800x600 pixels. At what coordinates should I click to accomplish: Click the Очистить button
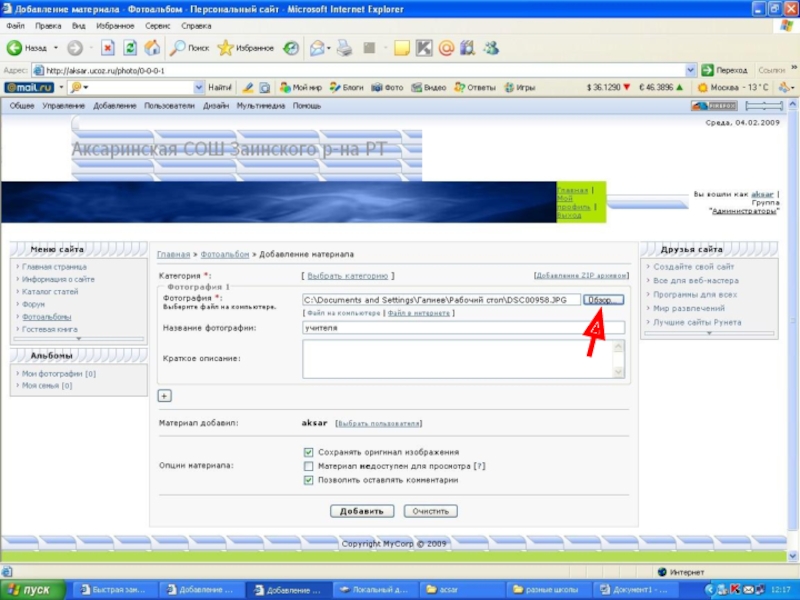[x=430, y=511]
